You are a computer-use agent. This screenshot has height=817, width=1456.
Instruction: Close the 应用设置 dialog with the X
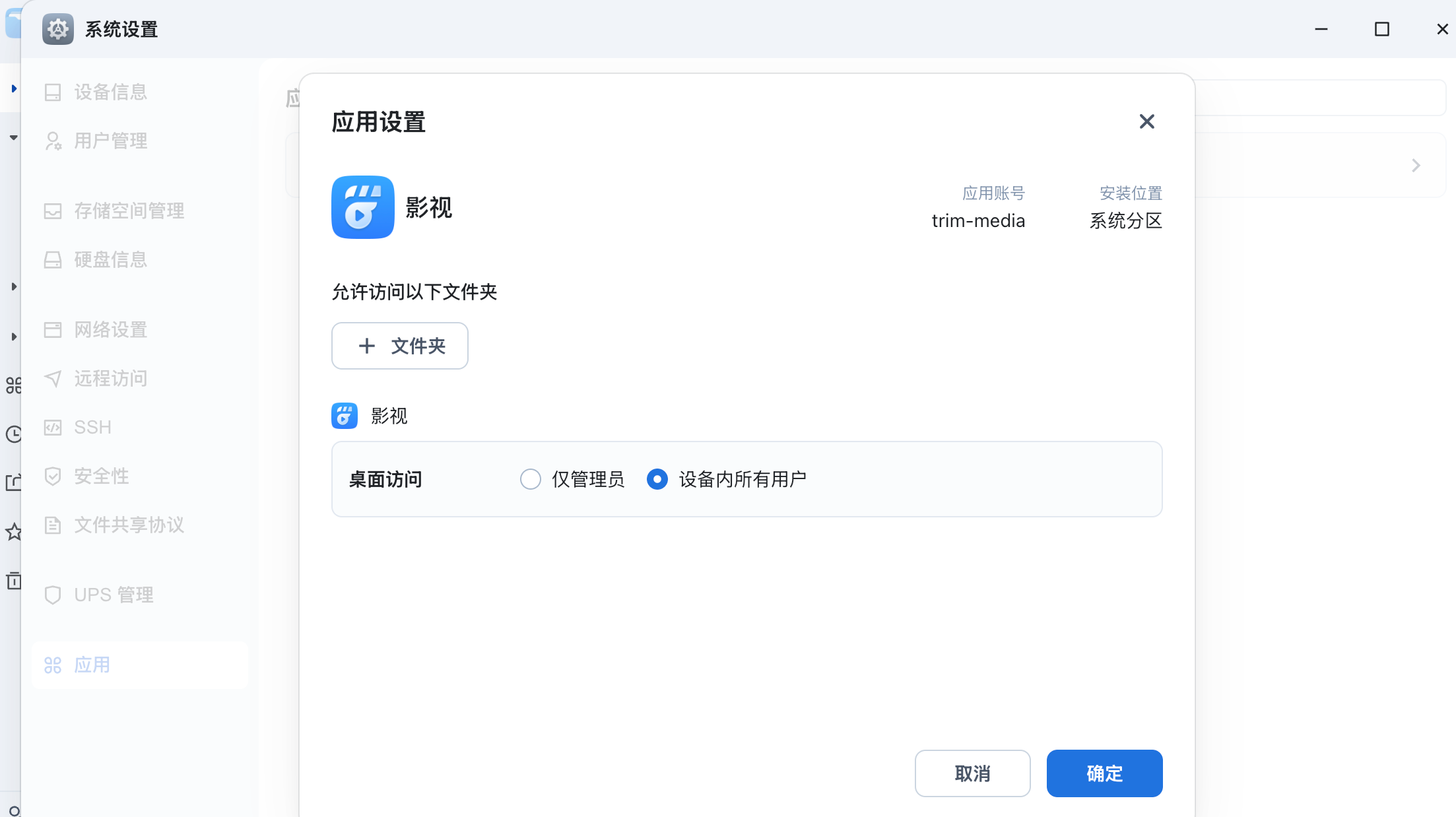pyautogui.click(x=1146, y=121)
